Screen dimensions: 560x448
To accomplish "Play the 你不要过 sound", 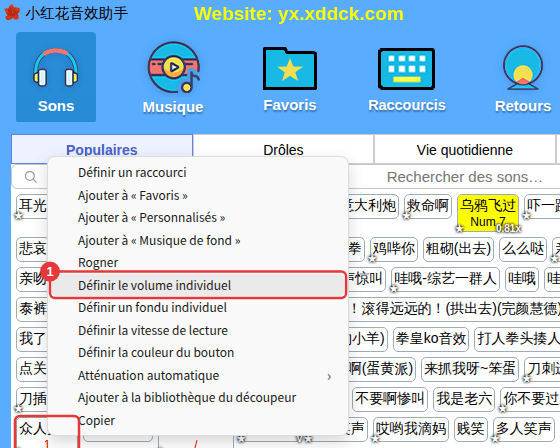I will coord(530,399).
